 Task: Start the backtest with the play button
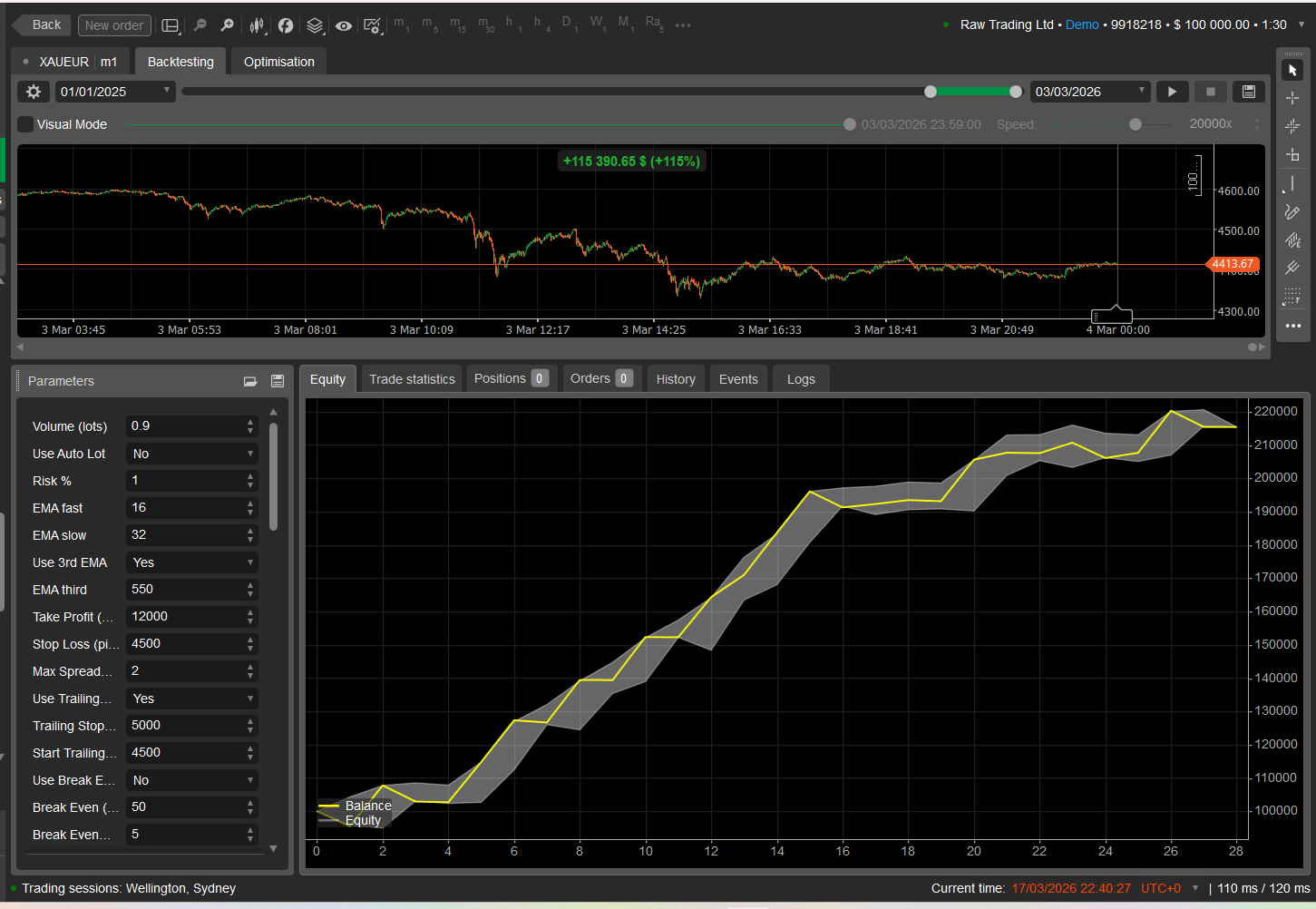tap(1172, 92)
